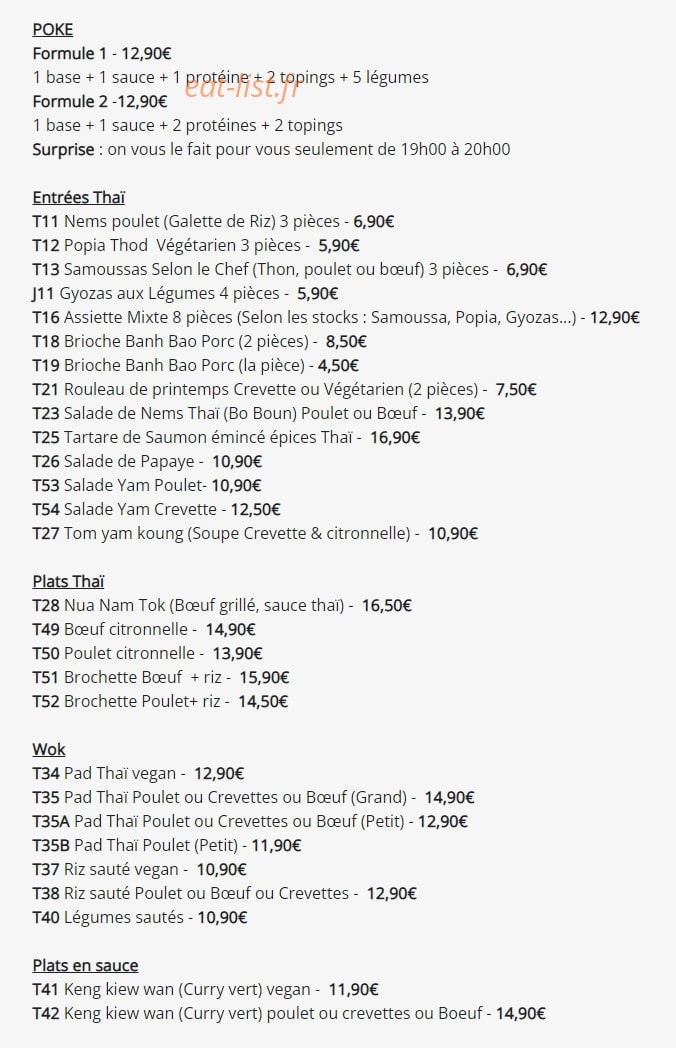Click T51 Brochette Bœuf + riz
The image size is (676, 1048).
(x=160, y=678)
